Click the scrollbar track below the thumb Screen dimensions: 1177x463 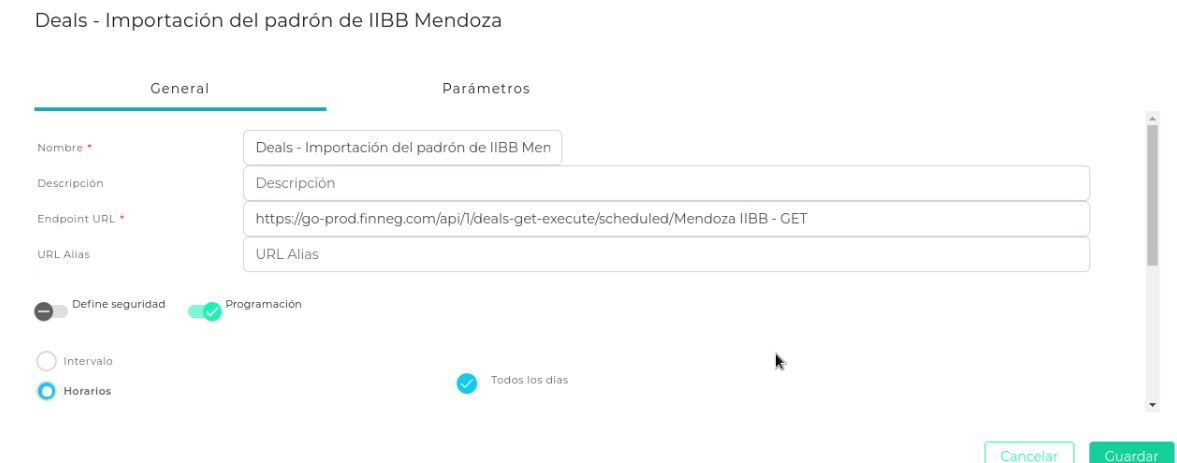pos(1152,330)
